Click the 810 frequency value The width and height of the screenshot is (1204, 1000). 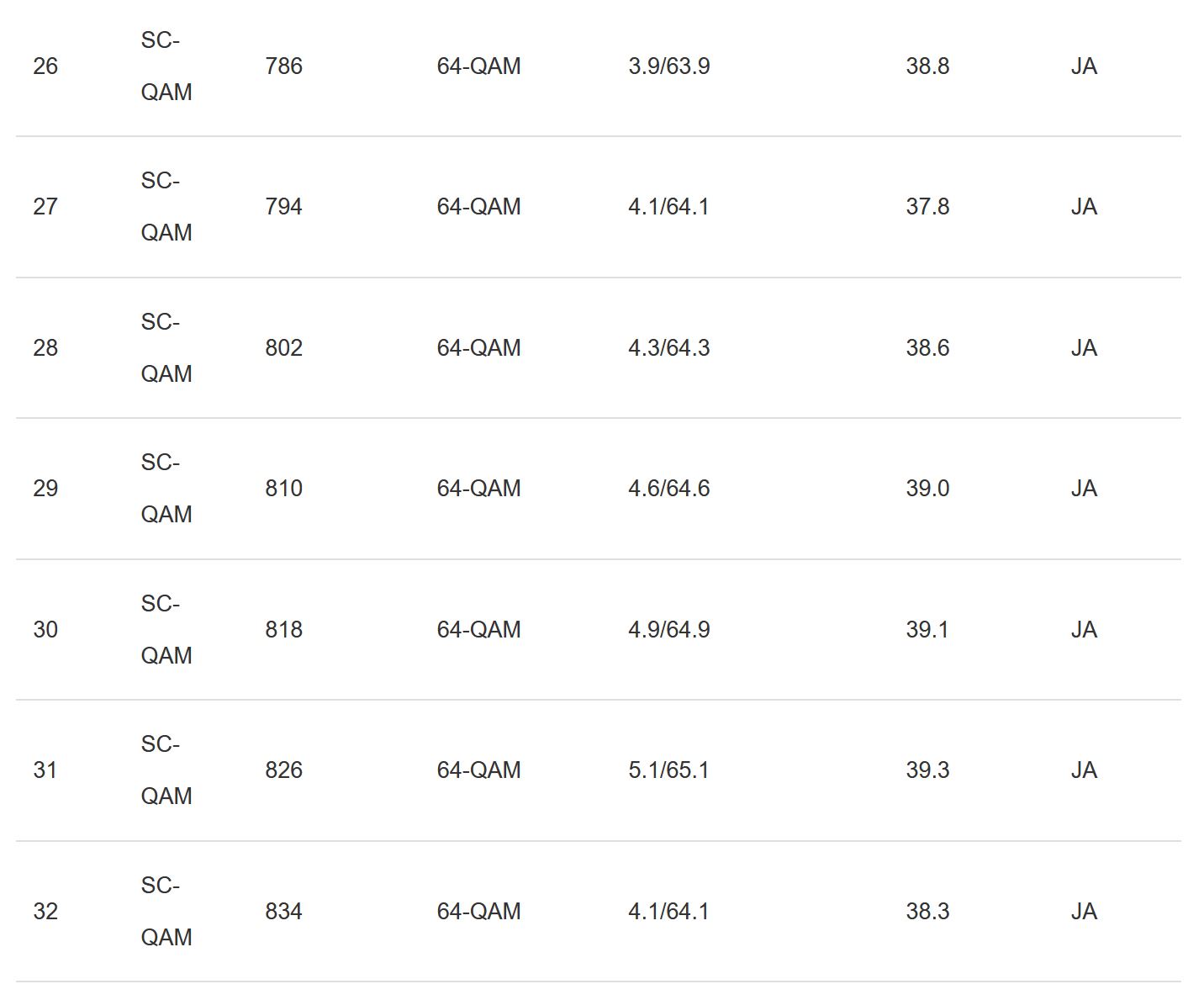[283, 489]
